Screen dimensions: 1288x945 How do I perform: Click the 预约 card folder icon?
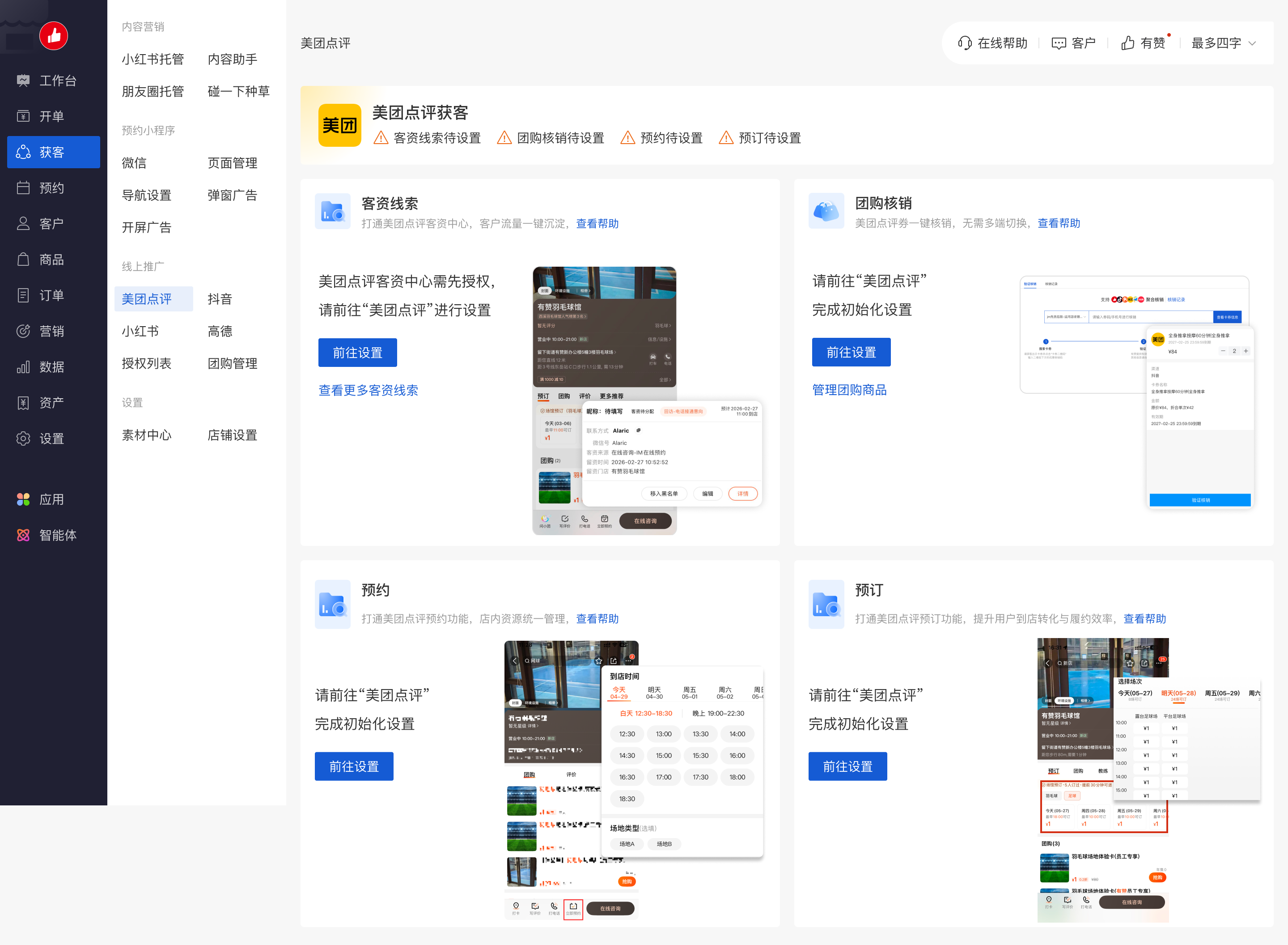pyautogui.click(x=333, y=604)
